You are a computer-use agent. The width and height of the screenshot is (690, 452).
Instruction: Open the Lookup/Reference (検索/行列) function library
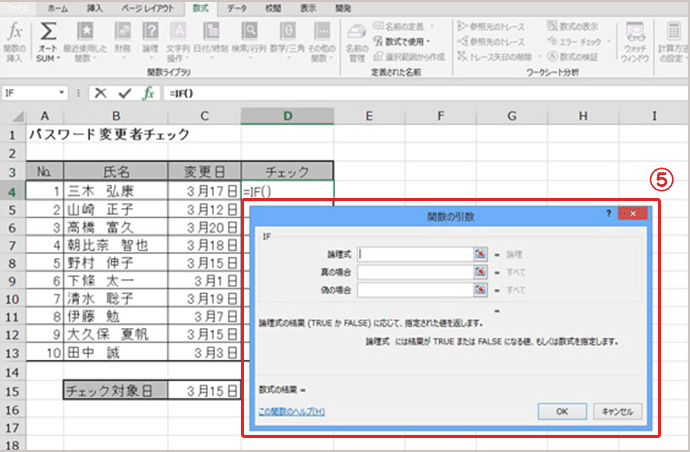(x=249, y=42)
